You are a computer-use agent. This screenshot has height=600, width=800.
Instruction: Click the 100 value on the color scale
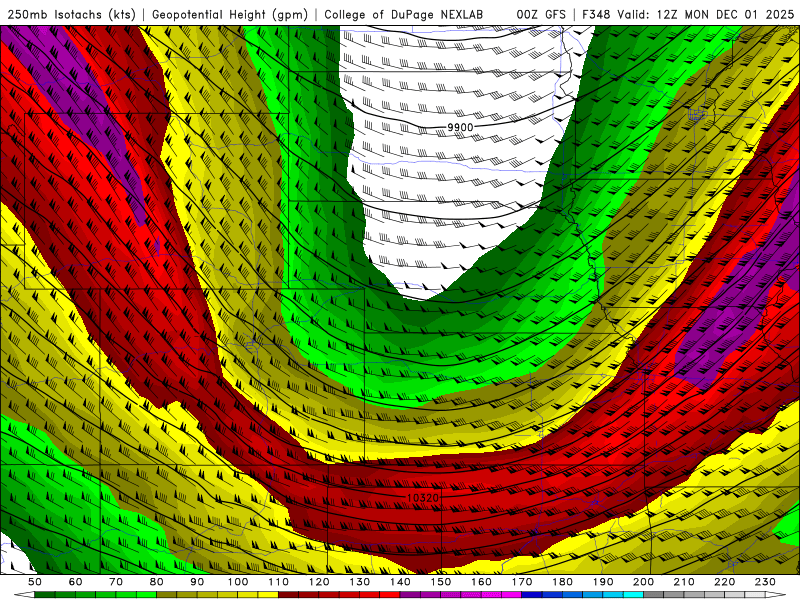(x=238, y=582)
